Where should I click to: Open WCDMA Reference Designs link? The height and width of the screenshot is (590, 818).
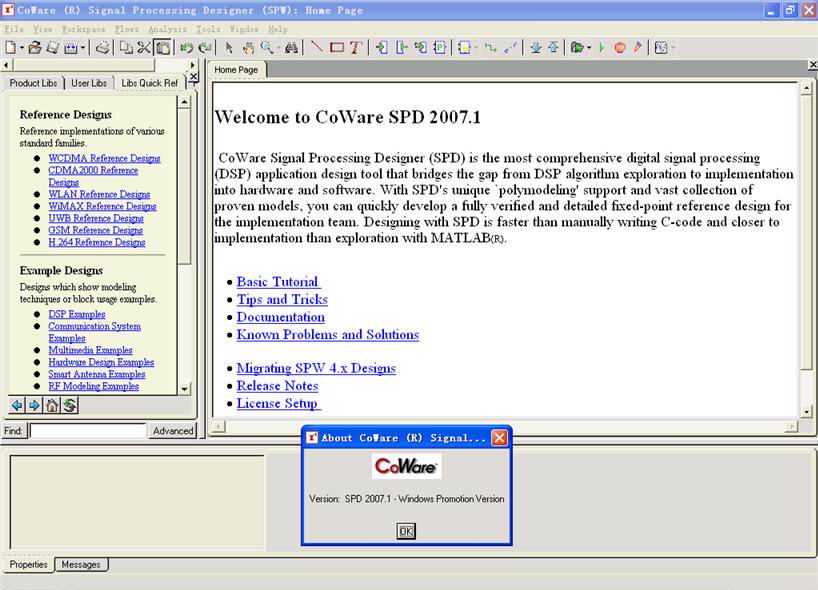104,158
